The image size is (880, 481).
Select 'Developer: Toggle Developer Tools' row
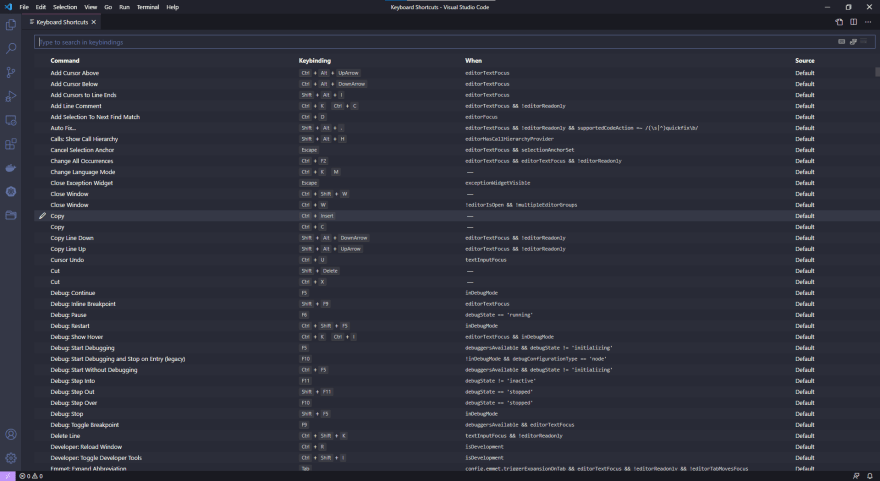click(x=454, y=458)
